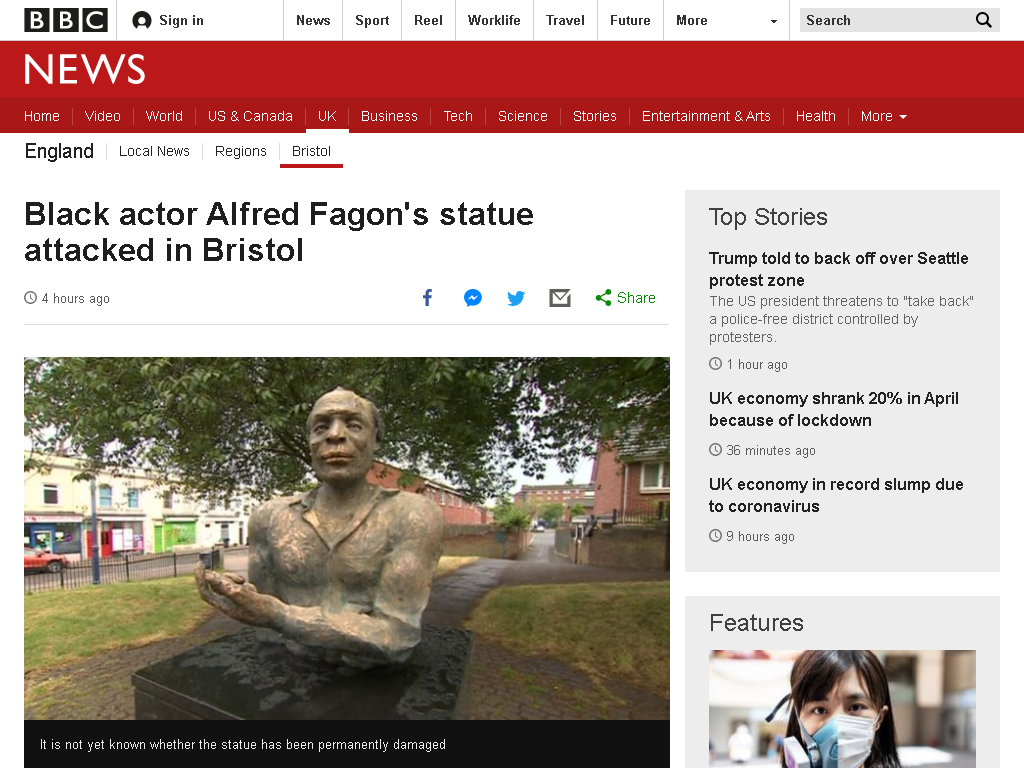Open the Reel top navigation link
This screenshot has height=768, width=1024.
[x=428, y=20]
